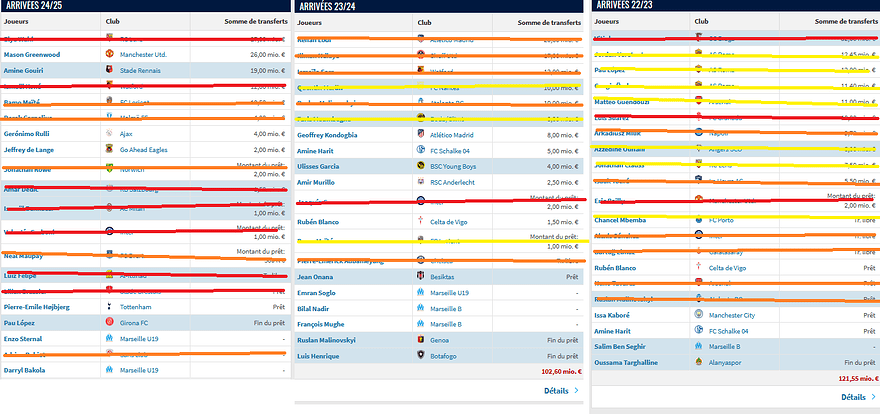Open Go Ahead Eagles club link
The height and width of the screenshot is (414, 880).
click(x=144, y=149)
